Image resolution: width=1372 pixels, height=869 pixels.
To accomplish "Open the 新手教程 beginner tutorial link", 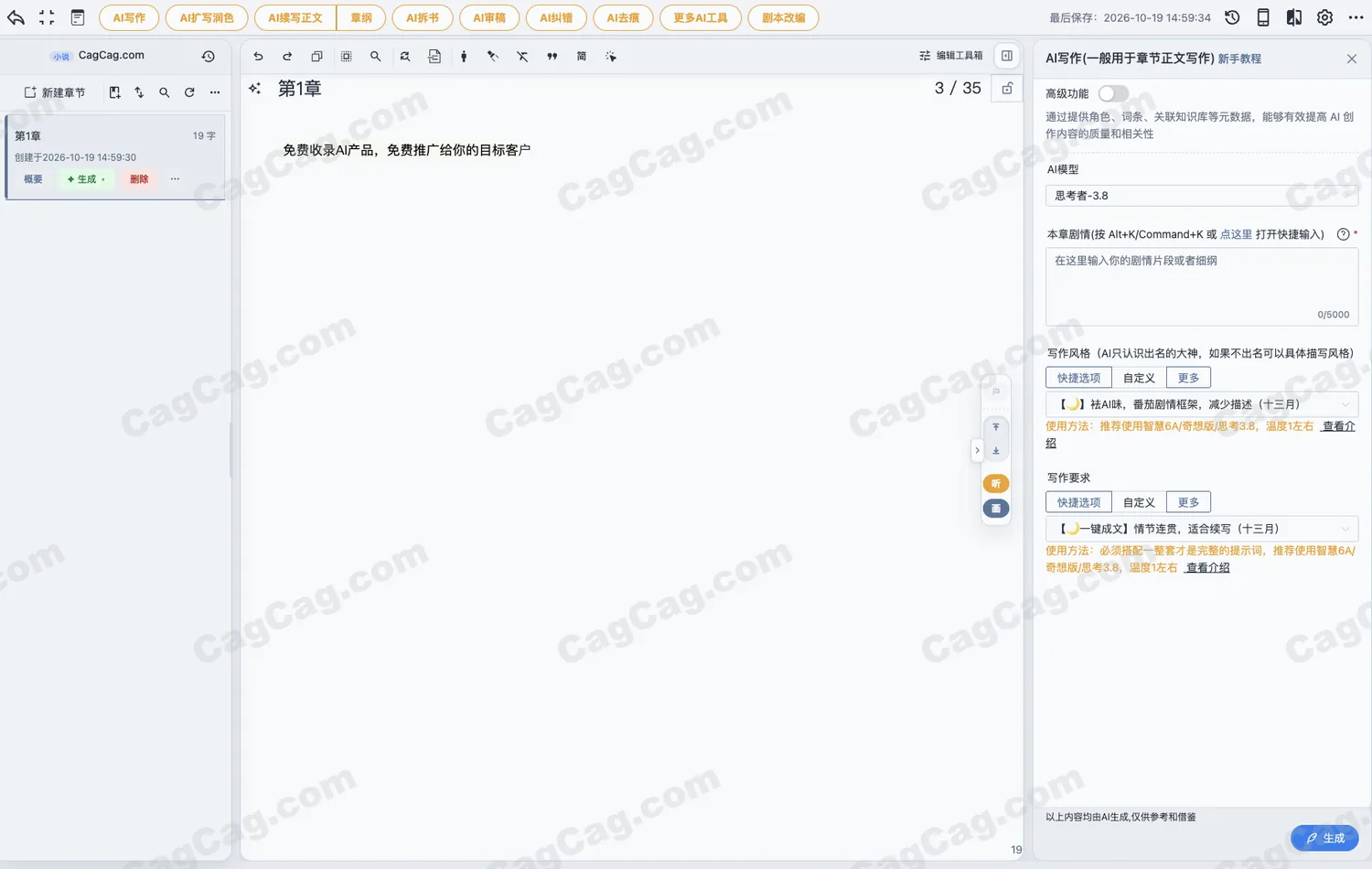I will pos(1239,59).
